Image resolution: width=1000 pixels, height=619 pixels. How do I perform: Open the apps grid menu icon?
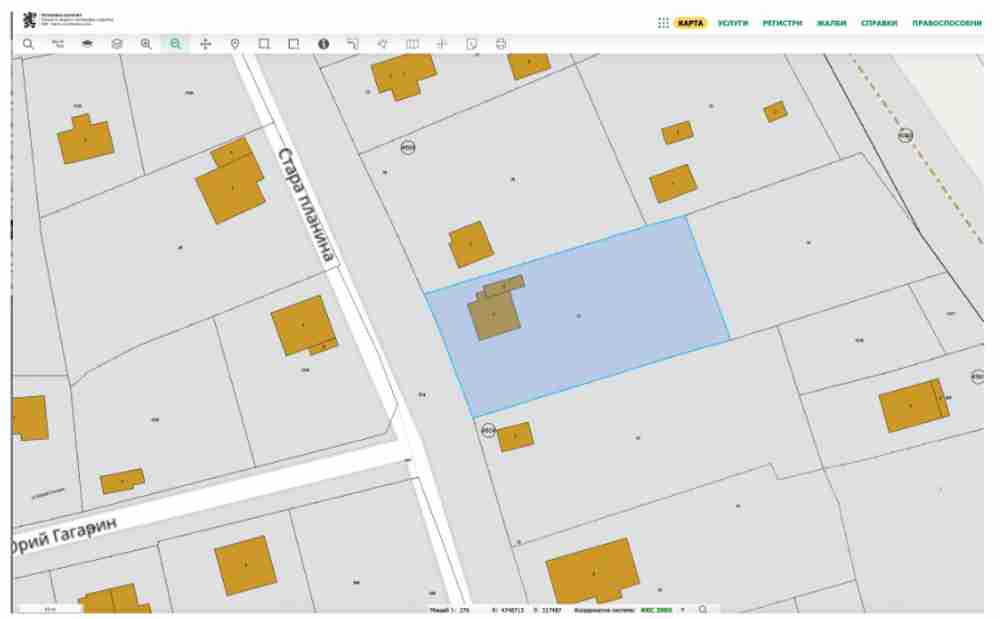663,23
